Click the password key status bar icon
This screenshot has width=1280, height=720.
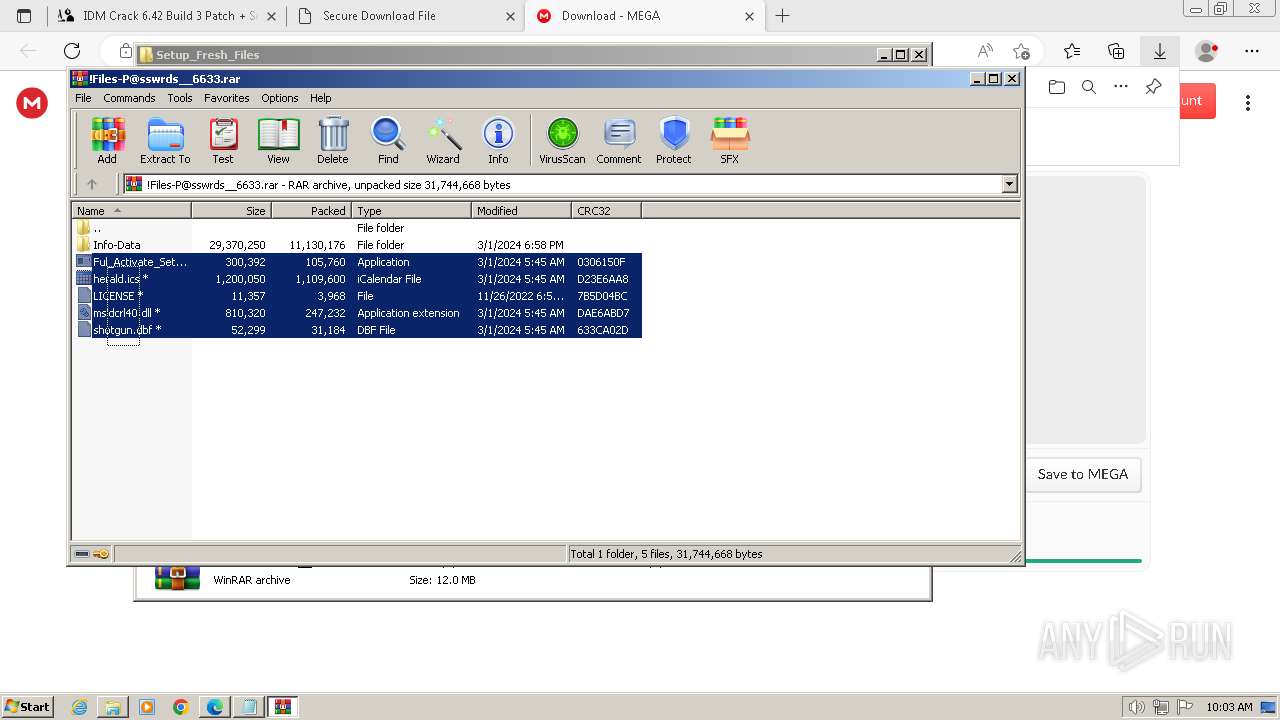[x=101, y=554]
